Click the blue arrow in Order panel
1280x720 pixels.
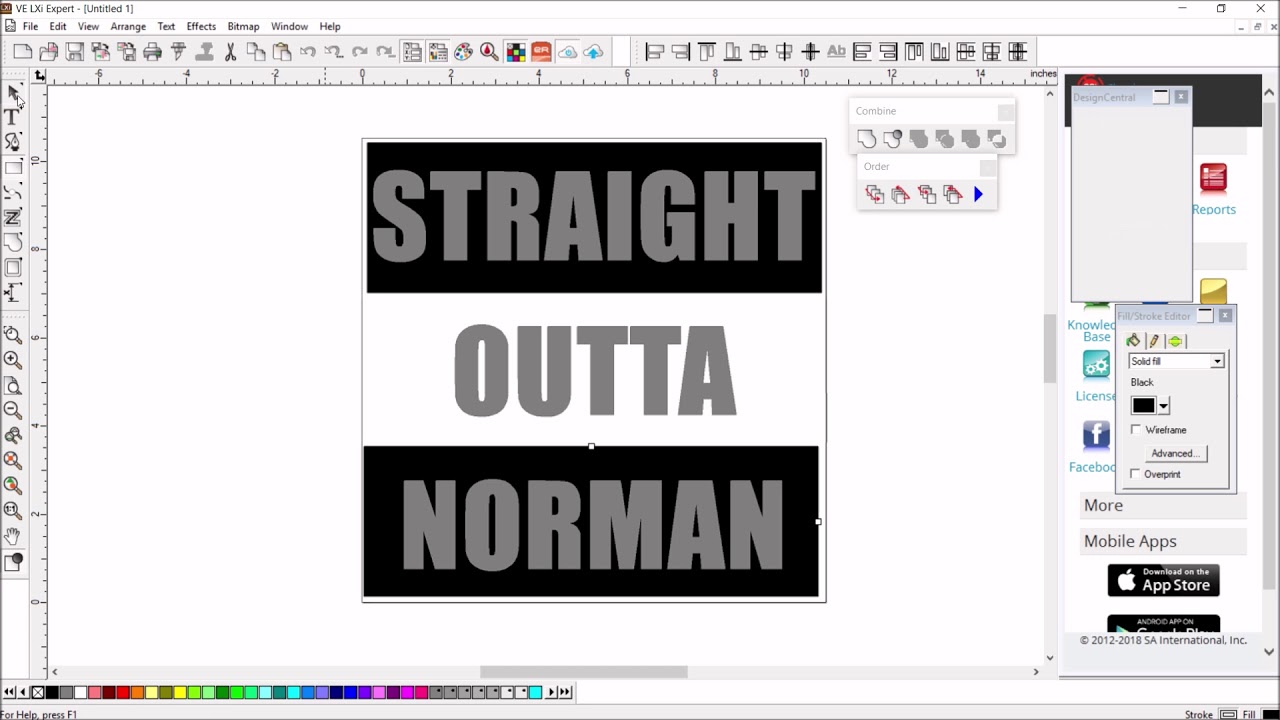[978, 195]
